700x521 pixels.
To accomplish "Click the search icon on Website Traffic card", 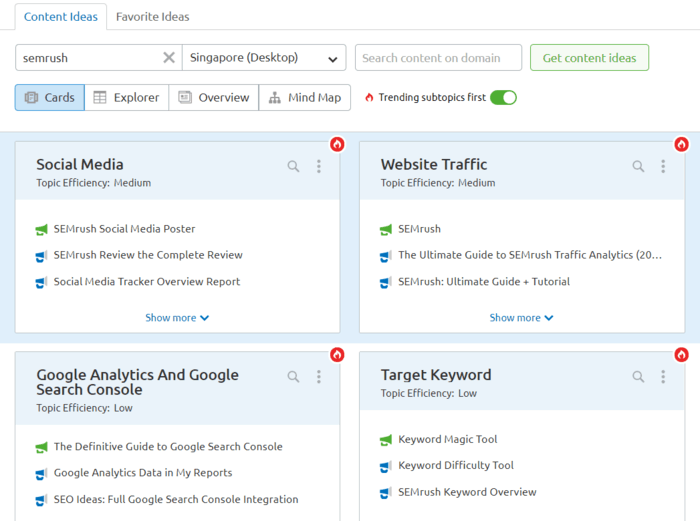I will point(638,166).
